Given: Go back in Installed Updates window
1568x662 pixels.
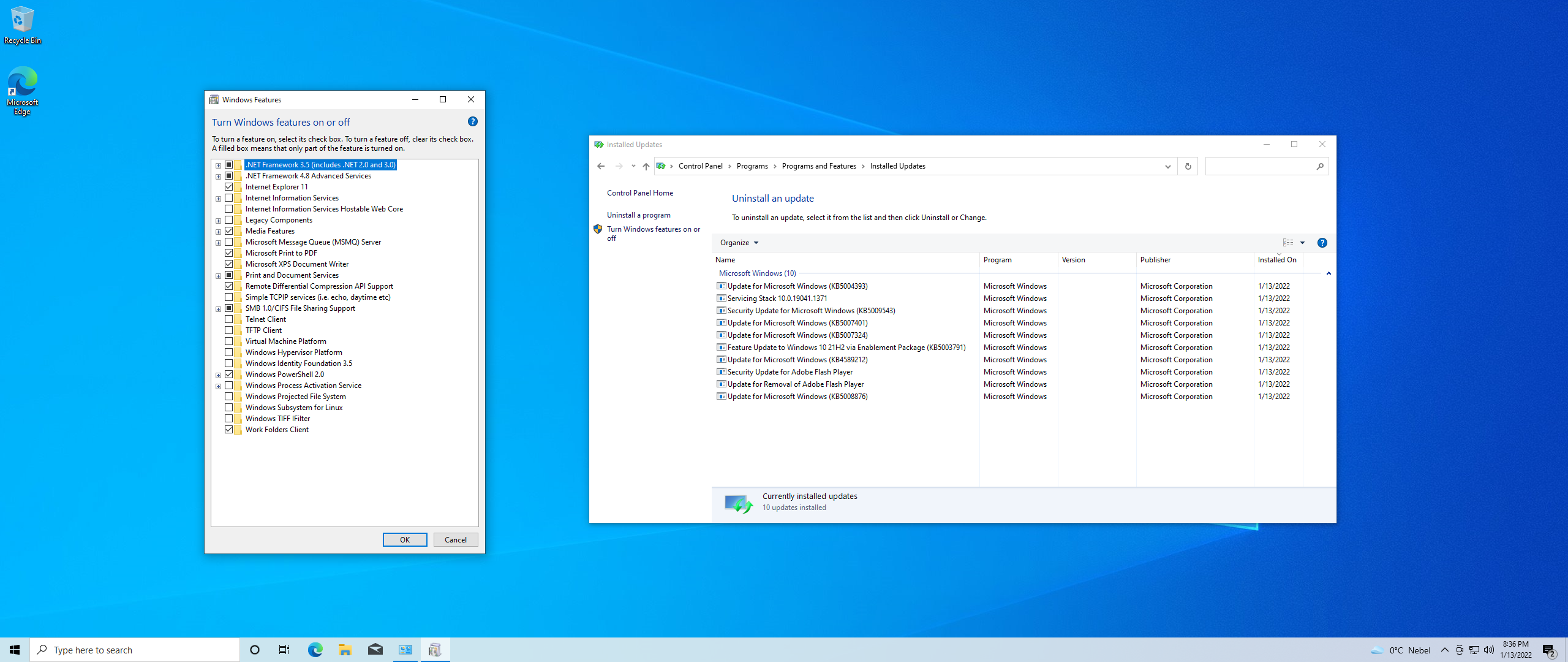Looking at the screenshot, I should 601,166.
